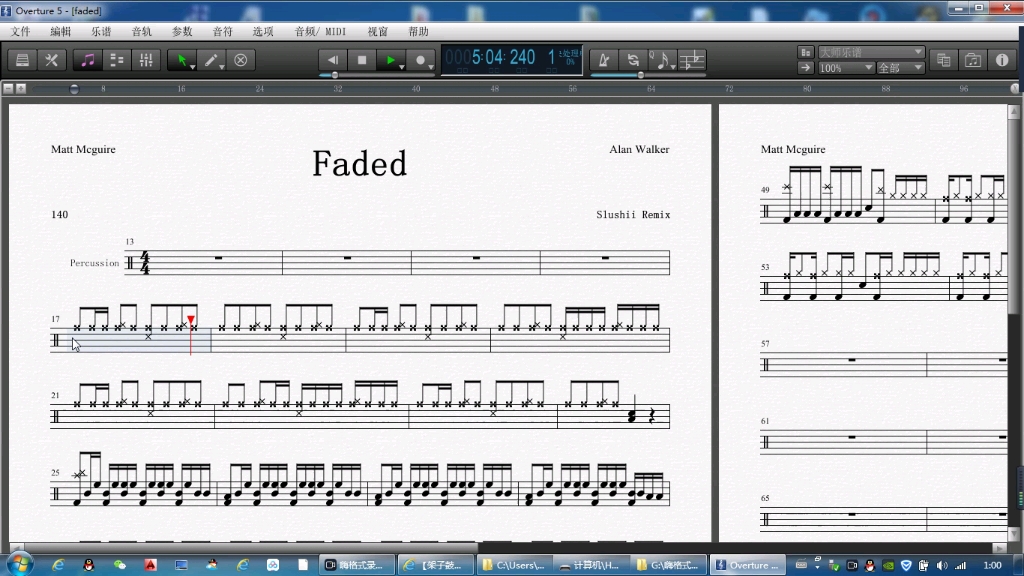Open the 参数 menu
Viewport: 1024px width, 576px height.
(182, 31)
